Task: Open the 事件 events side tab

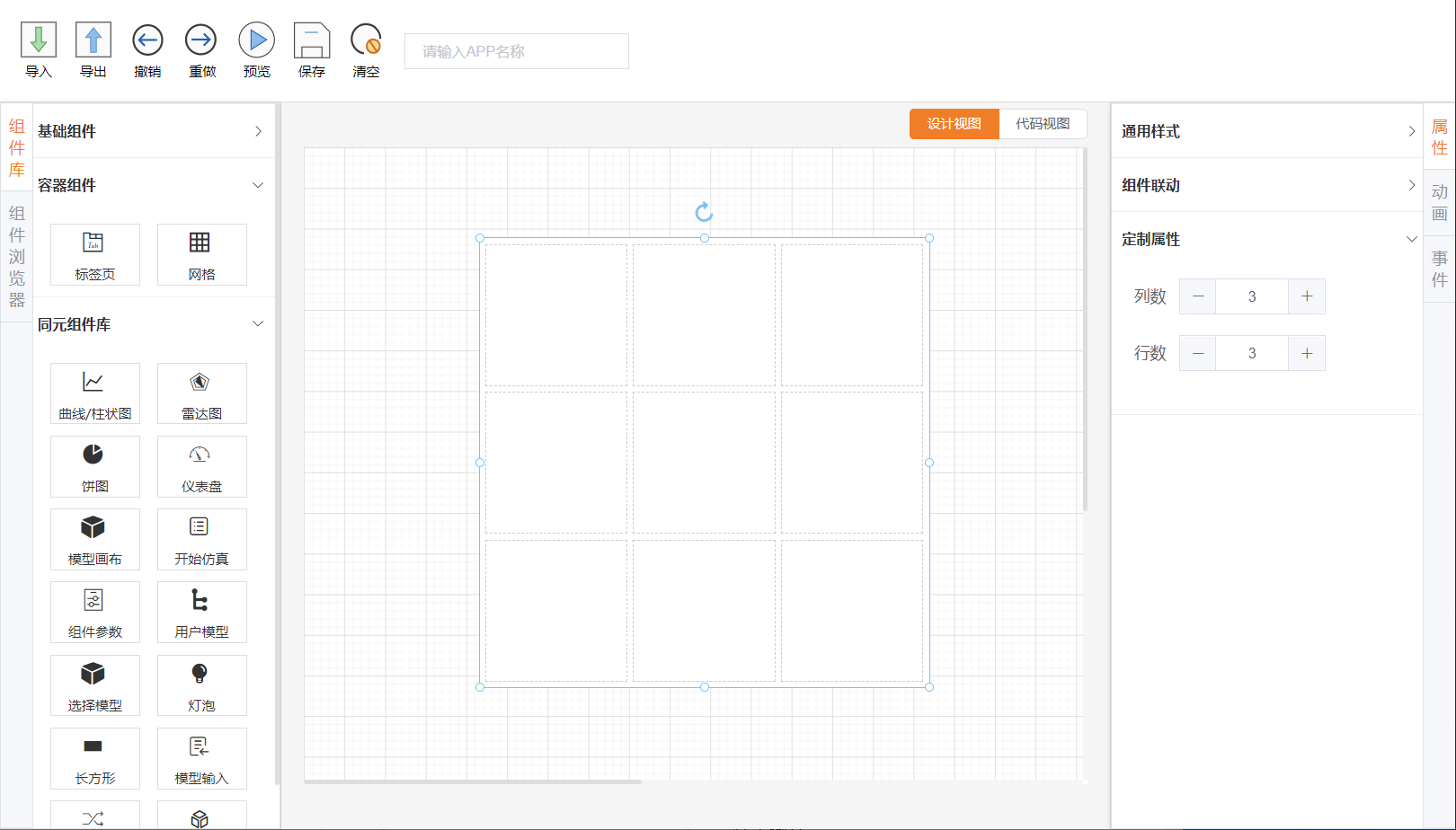Action: (1440, 269)
